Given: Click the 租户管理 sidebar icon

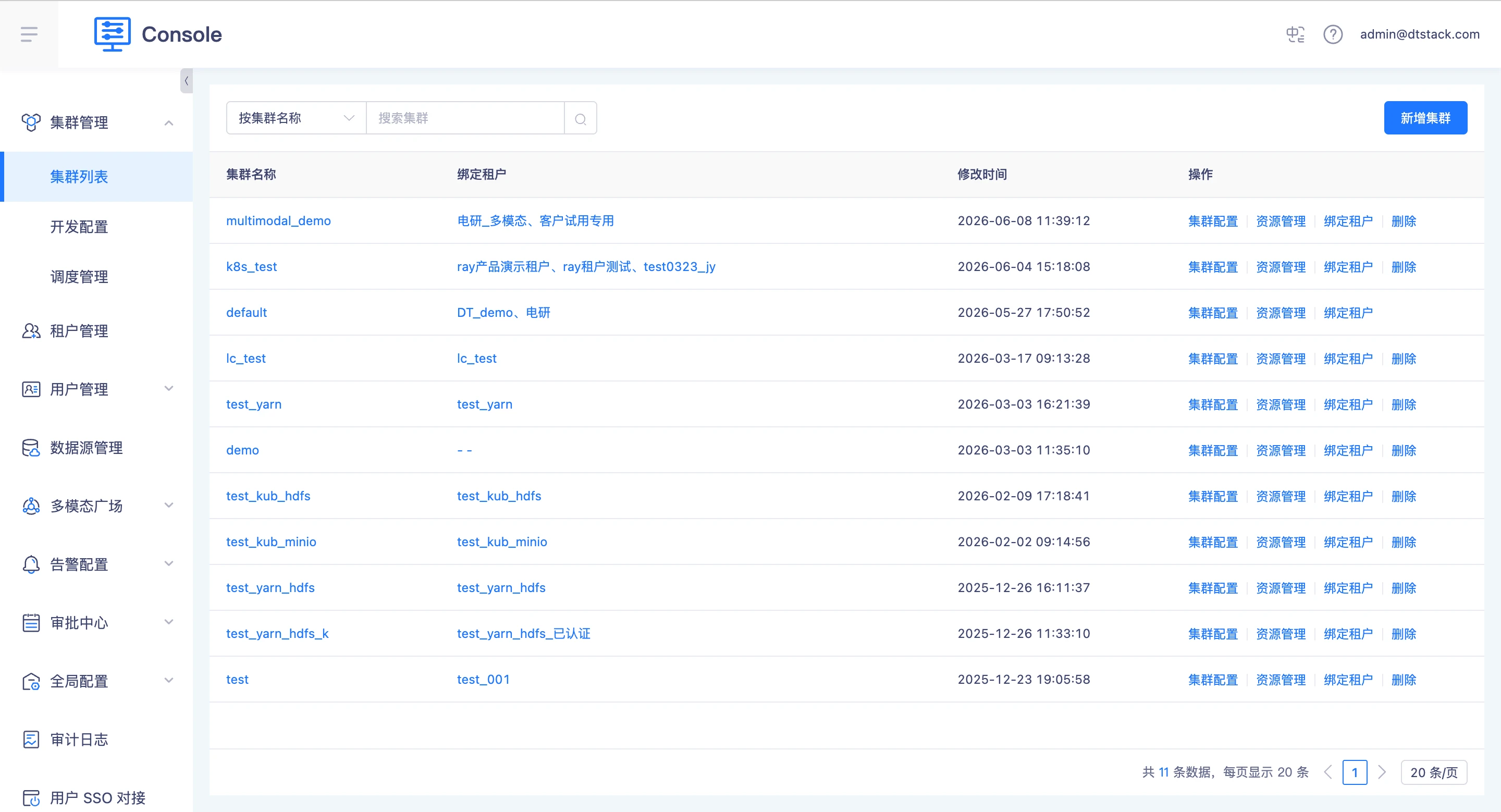Looking at the screenshot, I should pyautogui.click(x=31, y=331).
